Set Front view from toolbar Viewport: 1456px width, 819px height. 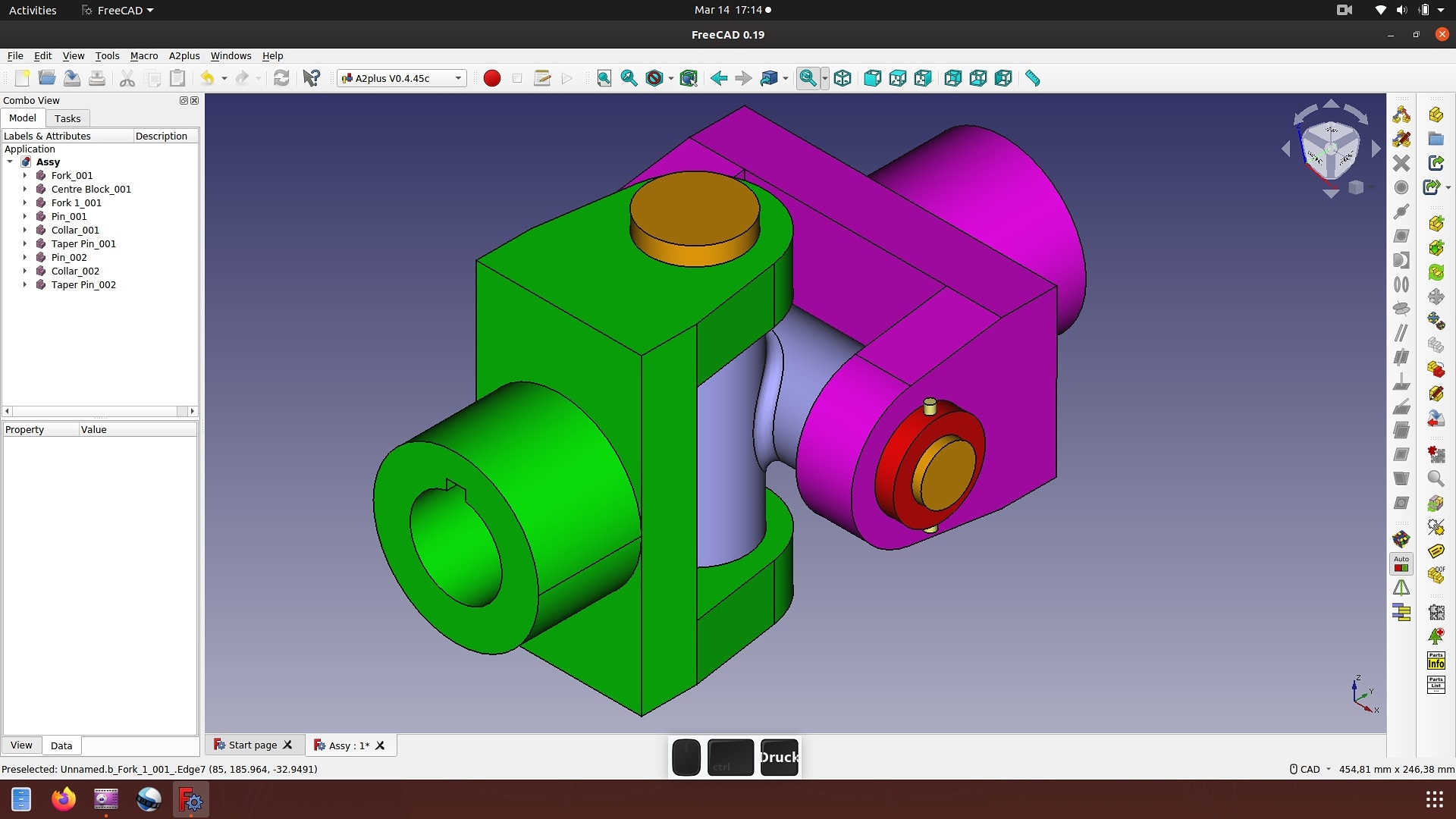click(872, 78)
